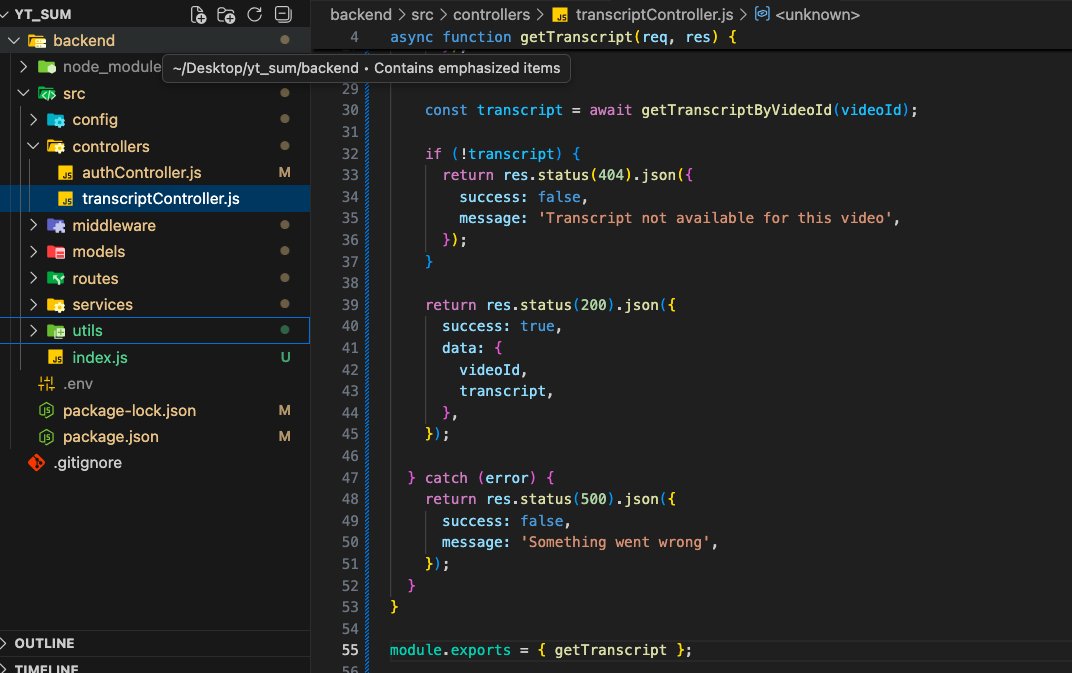Click the U badge on index.js
This screenshot has height=673, width=1072.
coord(285,357)
